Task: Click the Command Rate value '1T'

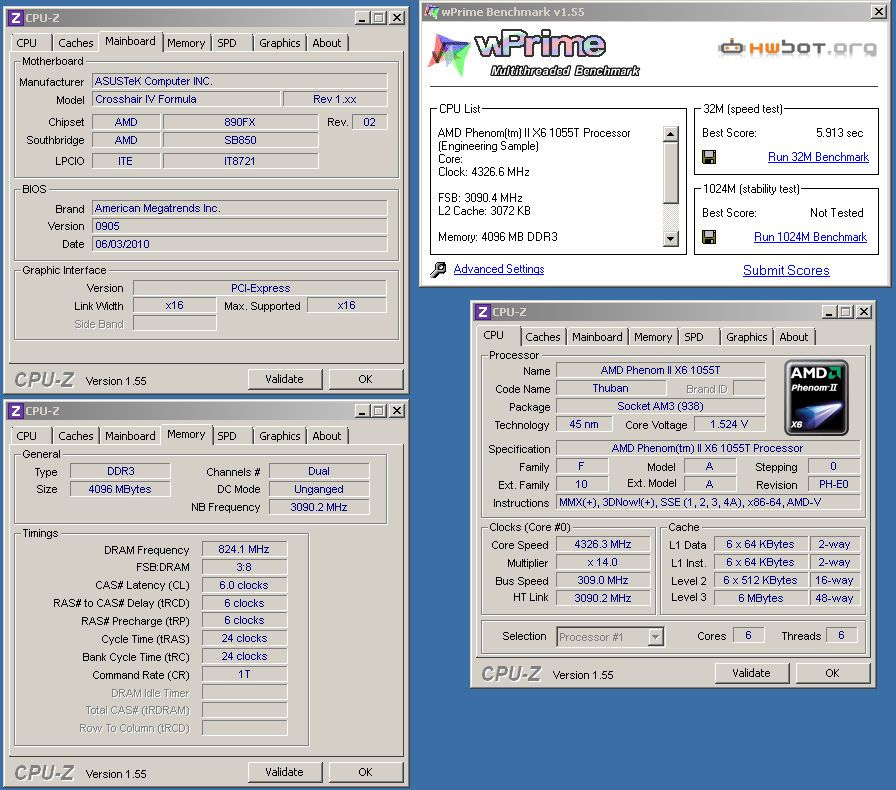Action: pyautogui.click(x=244, y=675)
